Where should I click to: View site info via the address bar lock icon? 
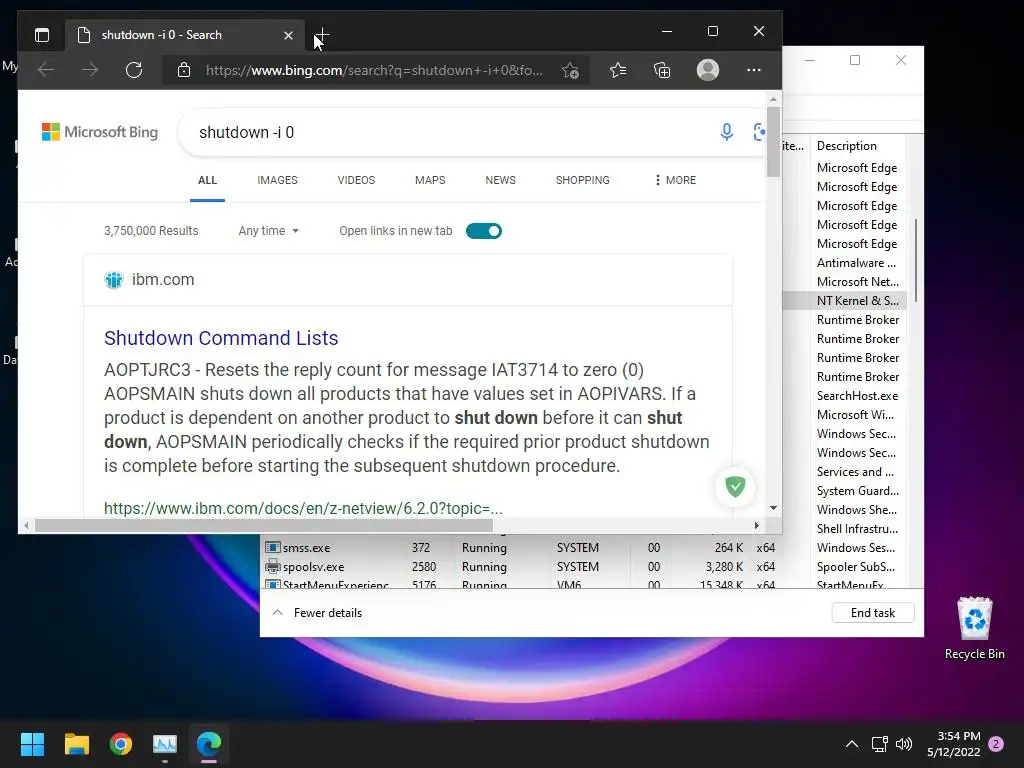184,70
